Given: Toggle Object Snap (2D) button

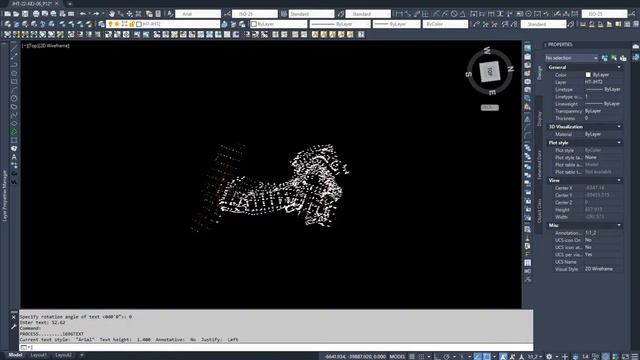Looking at the screenshot, I should coord(487,356).
